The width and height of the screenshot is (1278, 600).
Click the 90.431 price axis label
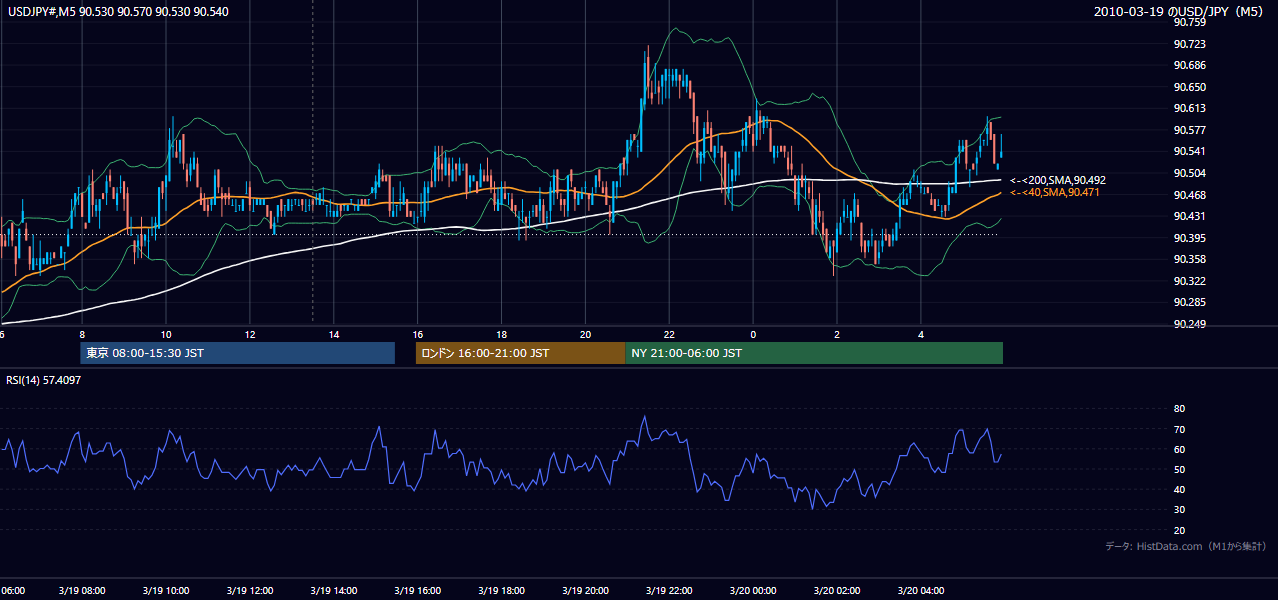pos(1189,216)
